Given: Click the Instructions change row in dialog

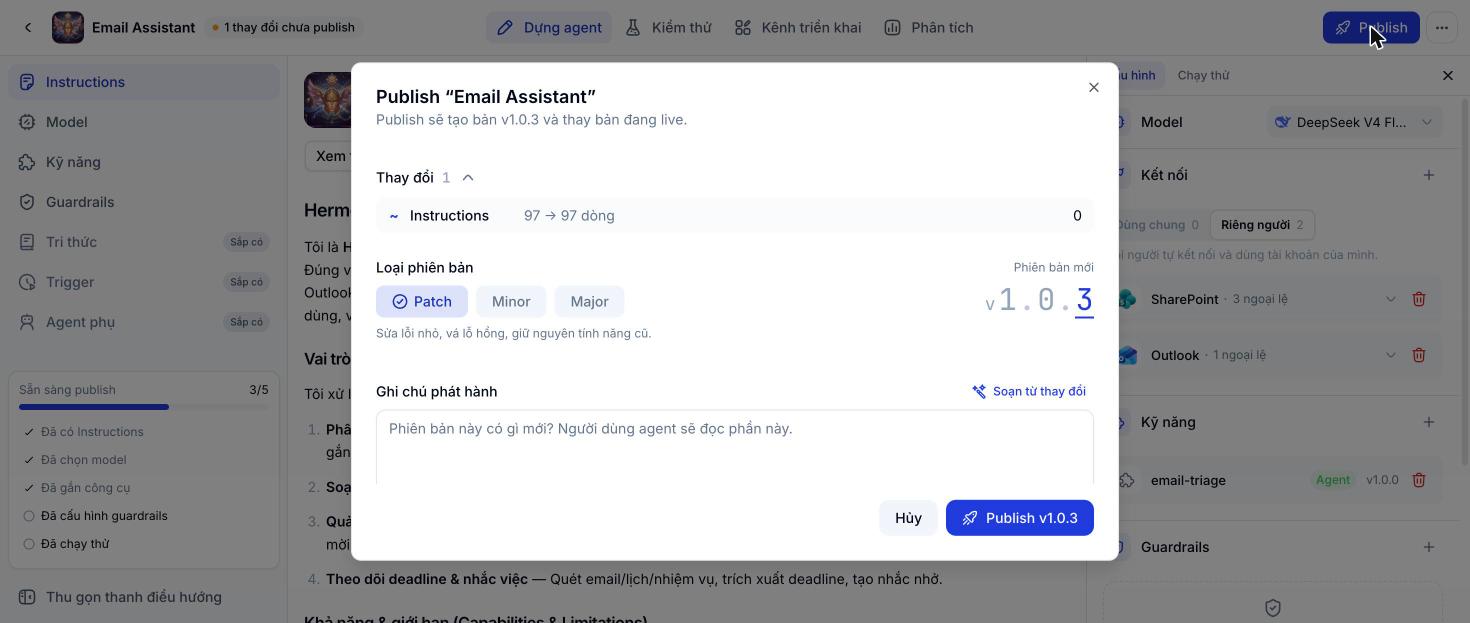Looking at the screenshot, I should point(735,216).
